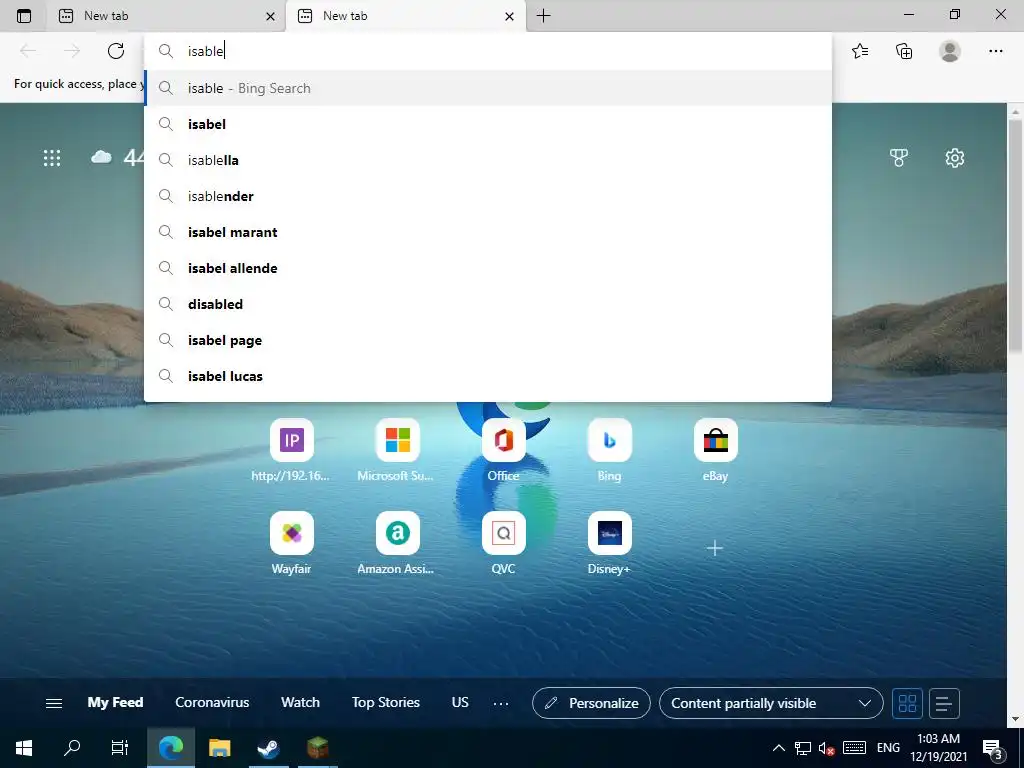The width and height of the screenshot is (1024, 768).
Task: Select Coronavirus feed category
Action: click(x=212, y=703)
